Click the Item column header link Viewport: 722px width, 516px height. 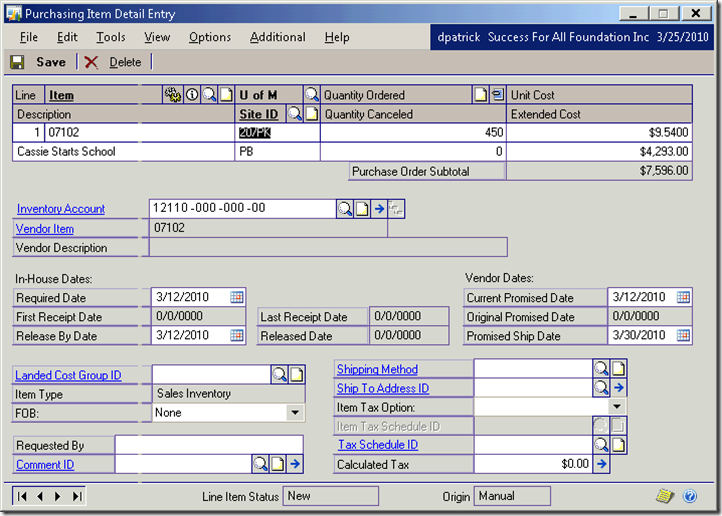coord(61,95)
